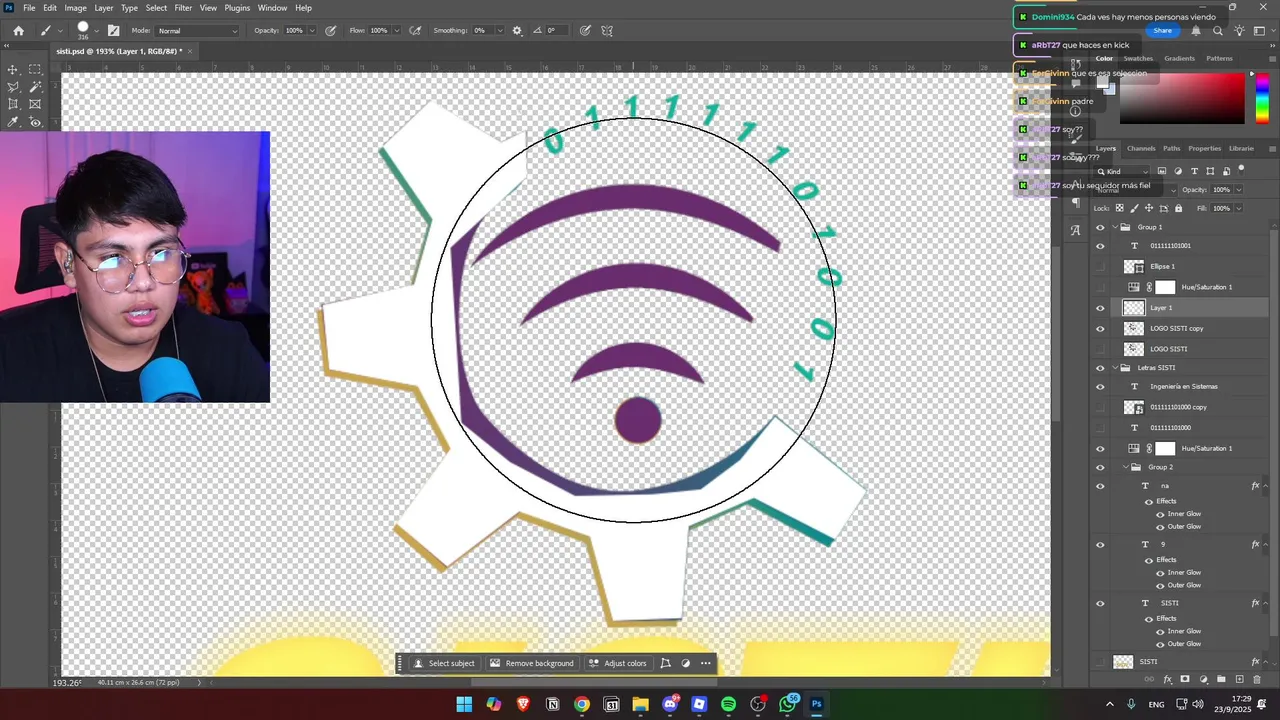Toggle pressure for opacity icon
Image resolution: width=1280 pixels, height=720 pixels.
(331, 31)
